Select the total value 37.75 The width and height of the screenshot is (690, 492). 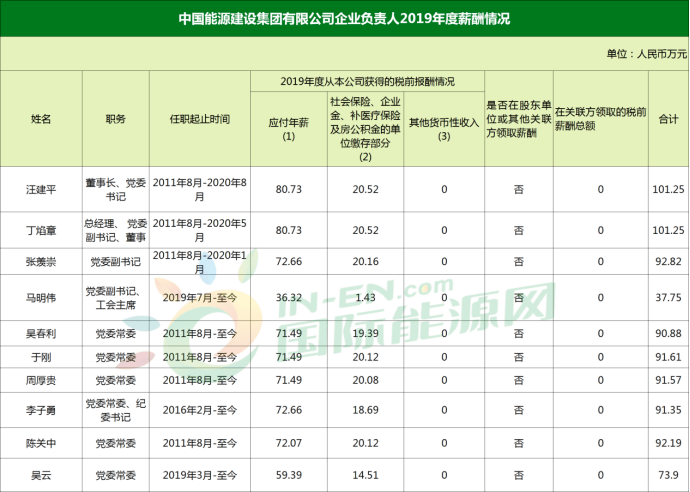coord(668,297)
